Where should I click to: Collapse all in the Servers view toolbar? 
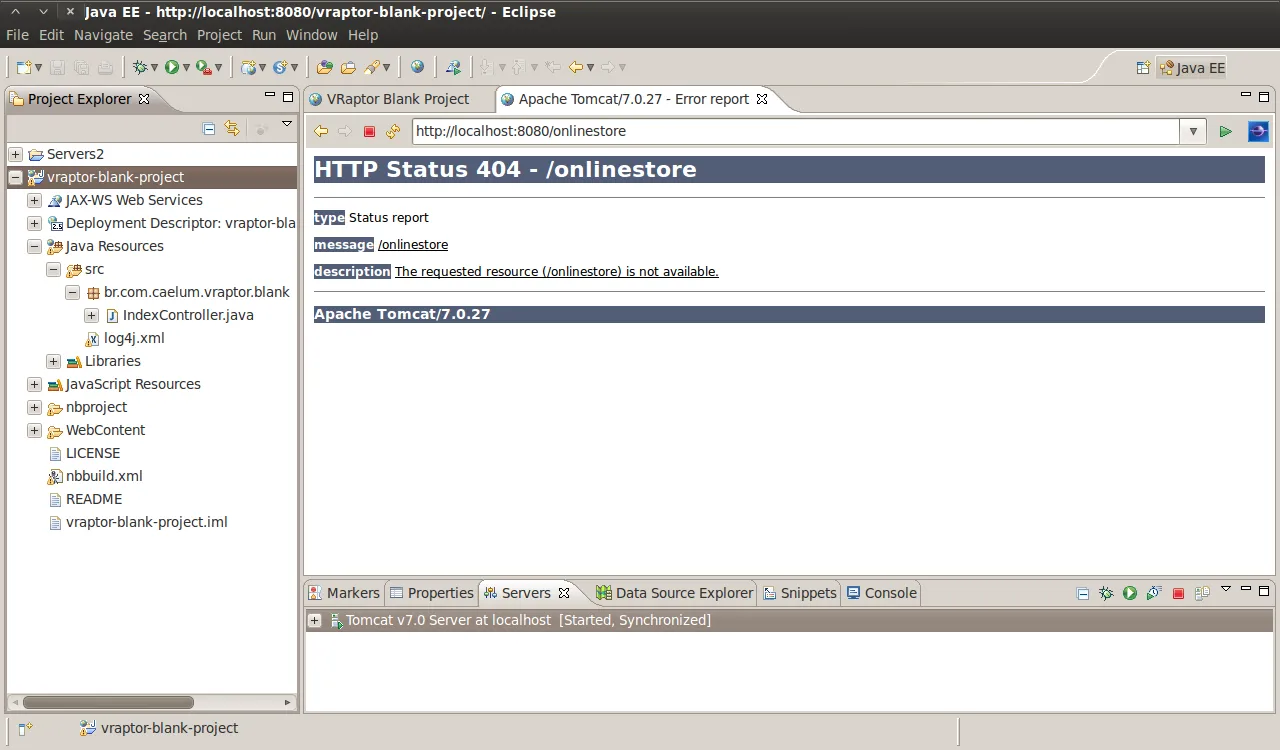pyautogui.click(x=1082, y=593)
